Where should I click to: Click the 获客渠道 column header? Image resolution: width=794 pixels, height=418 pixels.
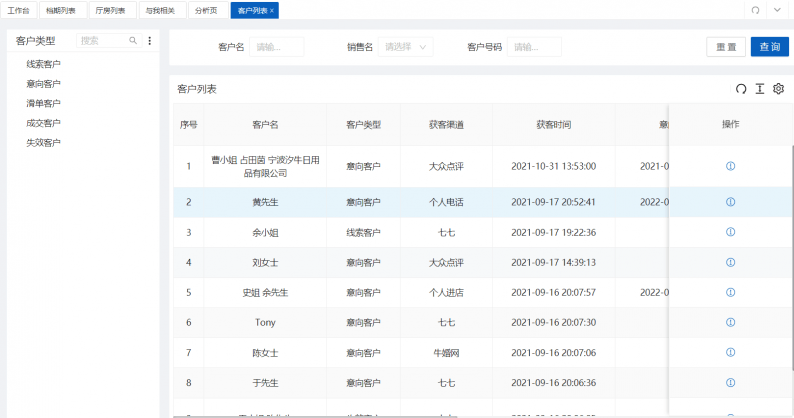(x=446, y=125)
